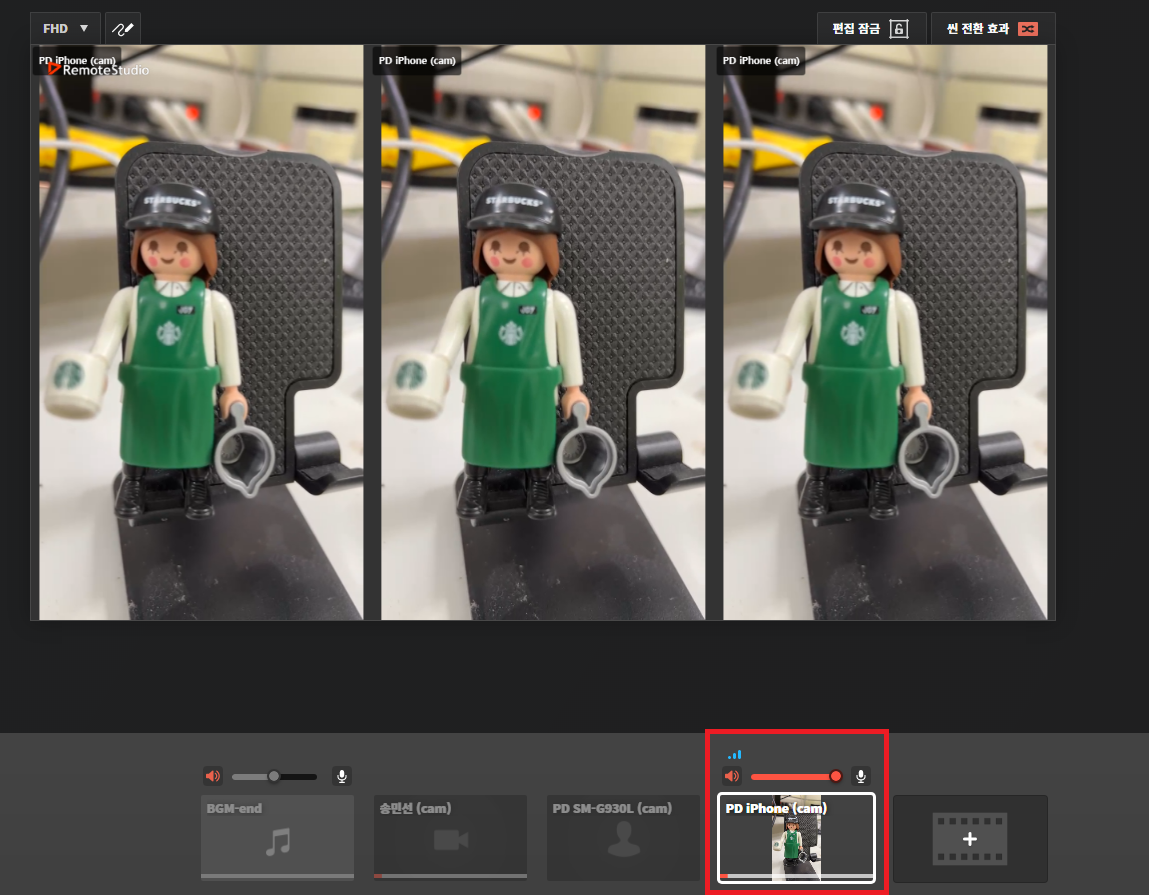The height and width of the screenshot is (895, 1149).
Task: Adjust the BGM-end volume slider
Action: (274, 776)
